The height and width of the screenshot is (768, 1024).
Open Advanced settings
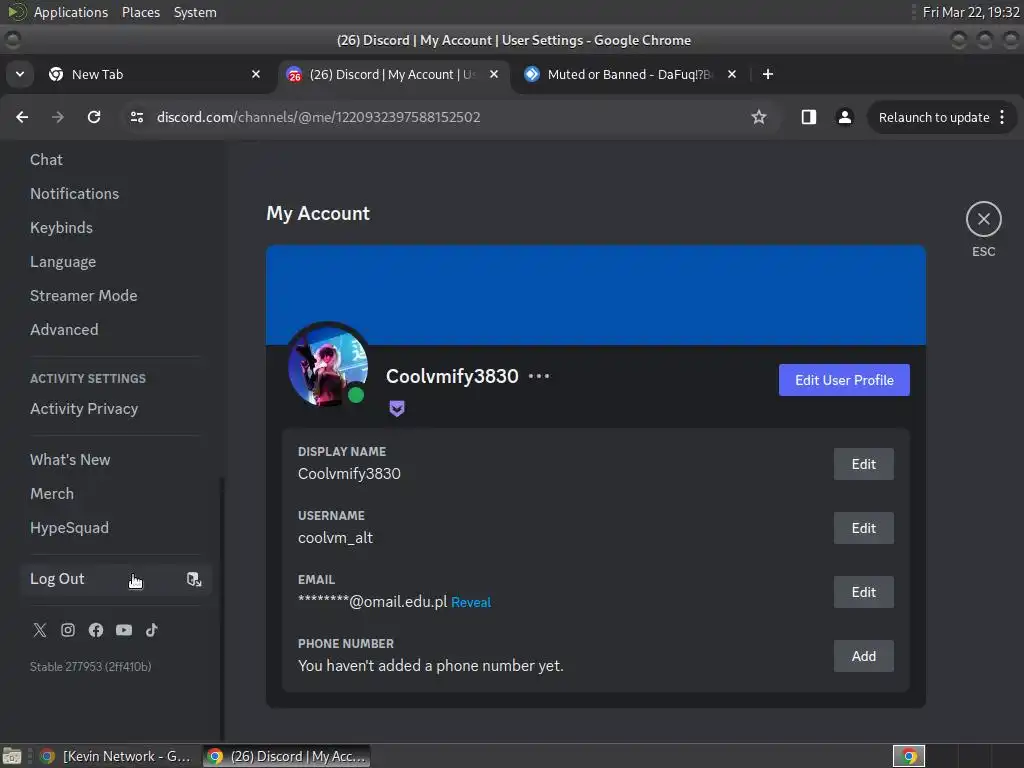tap(116, 330)
